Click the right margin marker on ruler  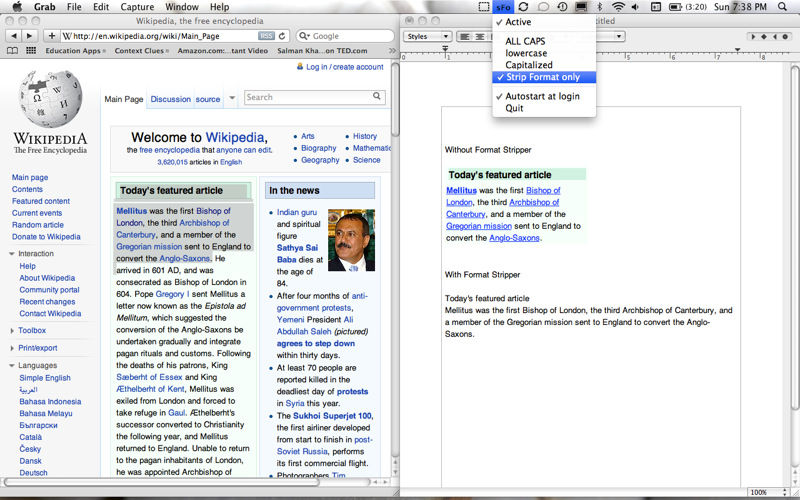point(737,50)
